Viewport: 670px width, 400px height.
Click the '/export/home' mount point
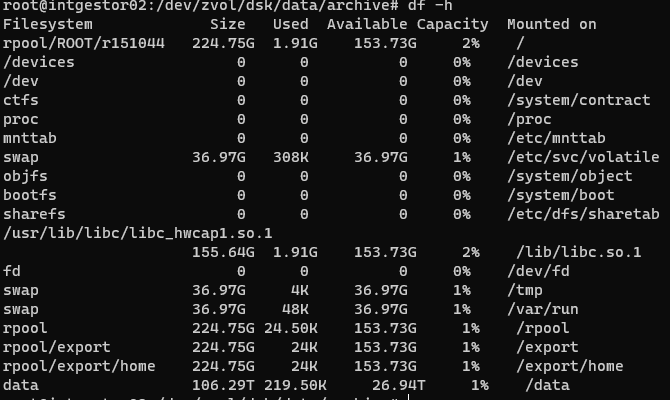pos(570,366)
